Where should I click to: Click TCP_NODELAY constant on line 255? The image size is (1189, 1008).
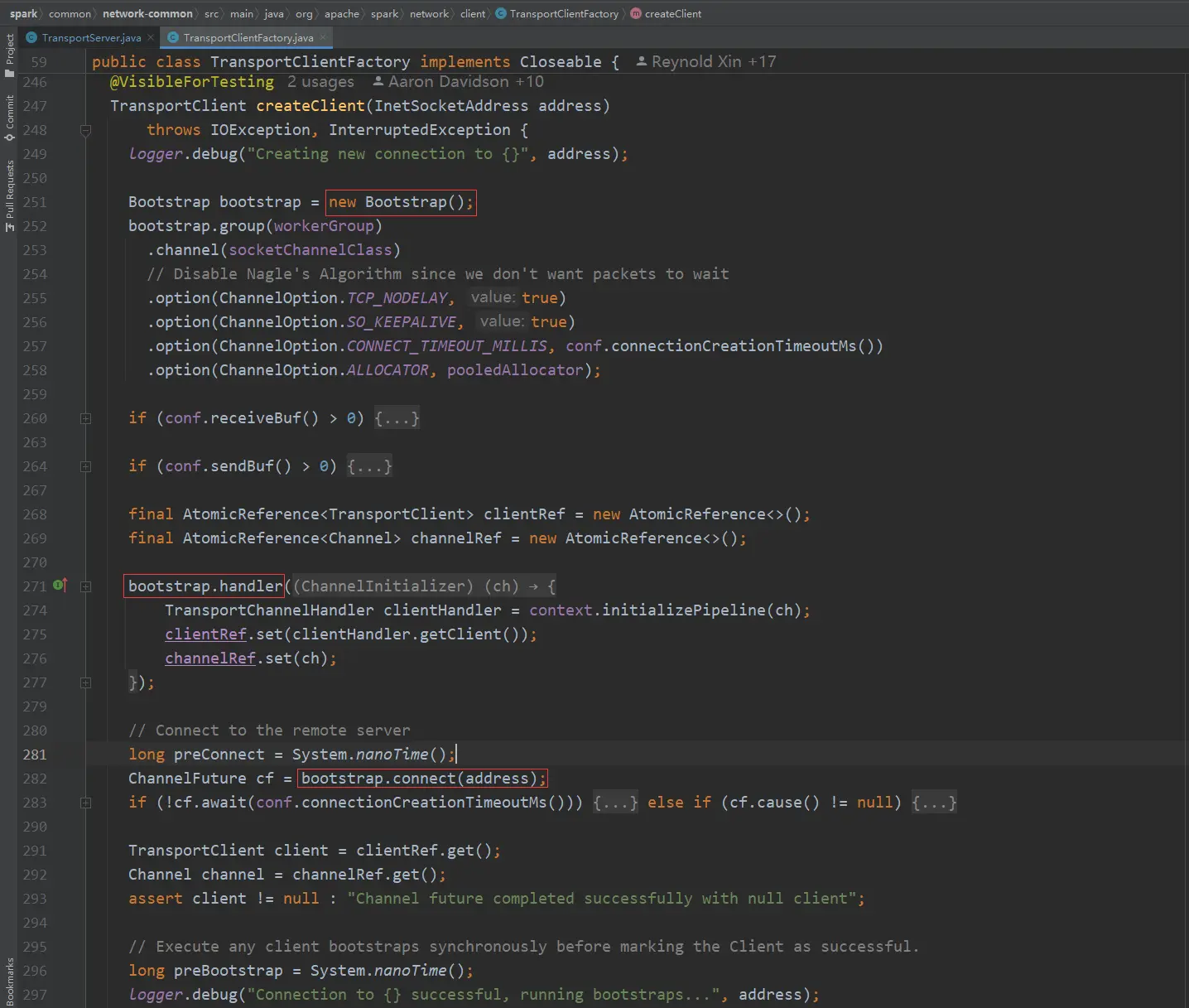tap(397, 298)
